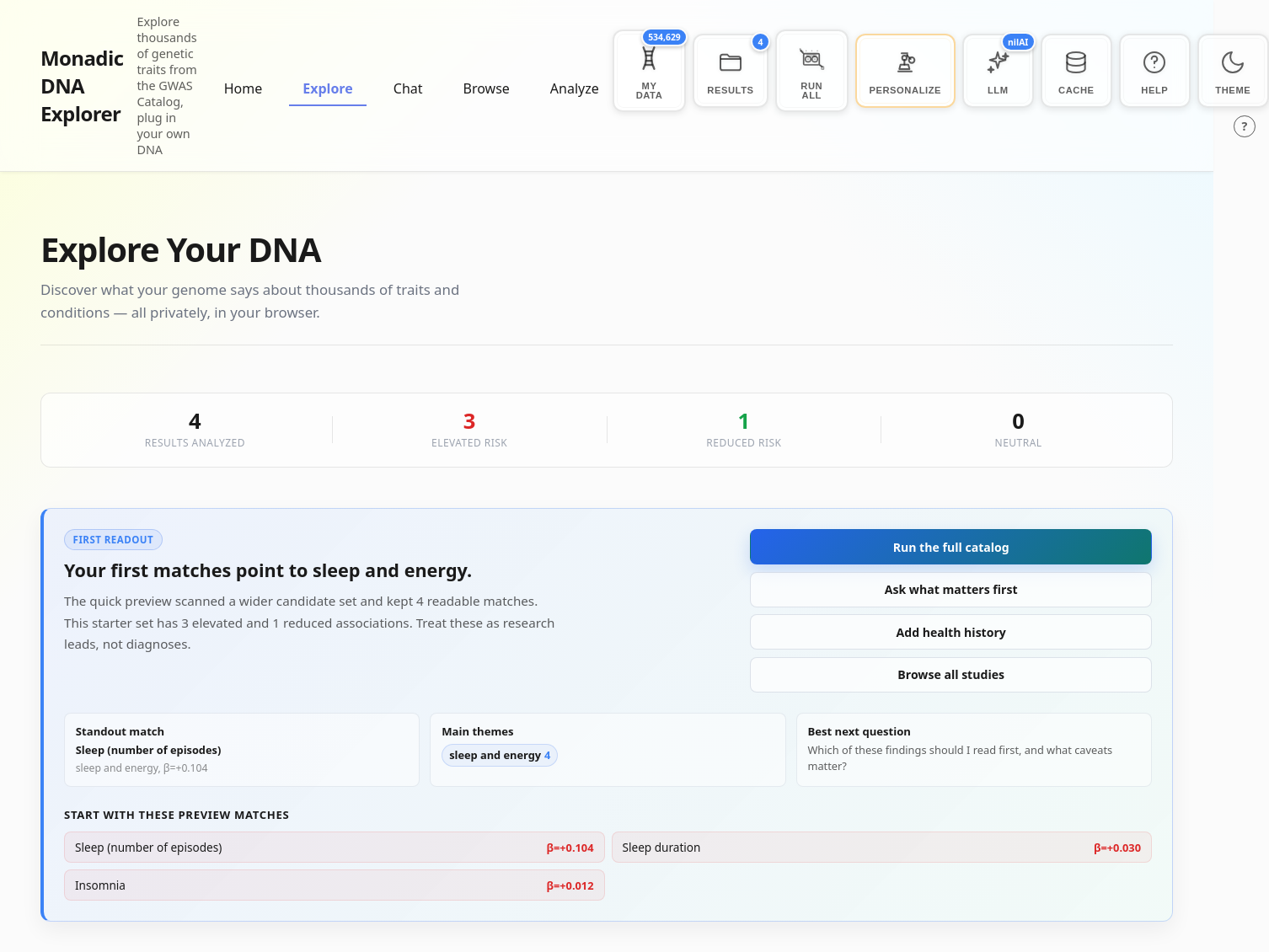
Task: Click the nilAI badge on LLM
Action: 1018,42
